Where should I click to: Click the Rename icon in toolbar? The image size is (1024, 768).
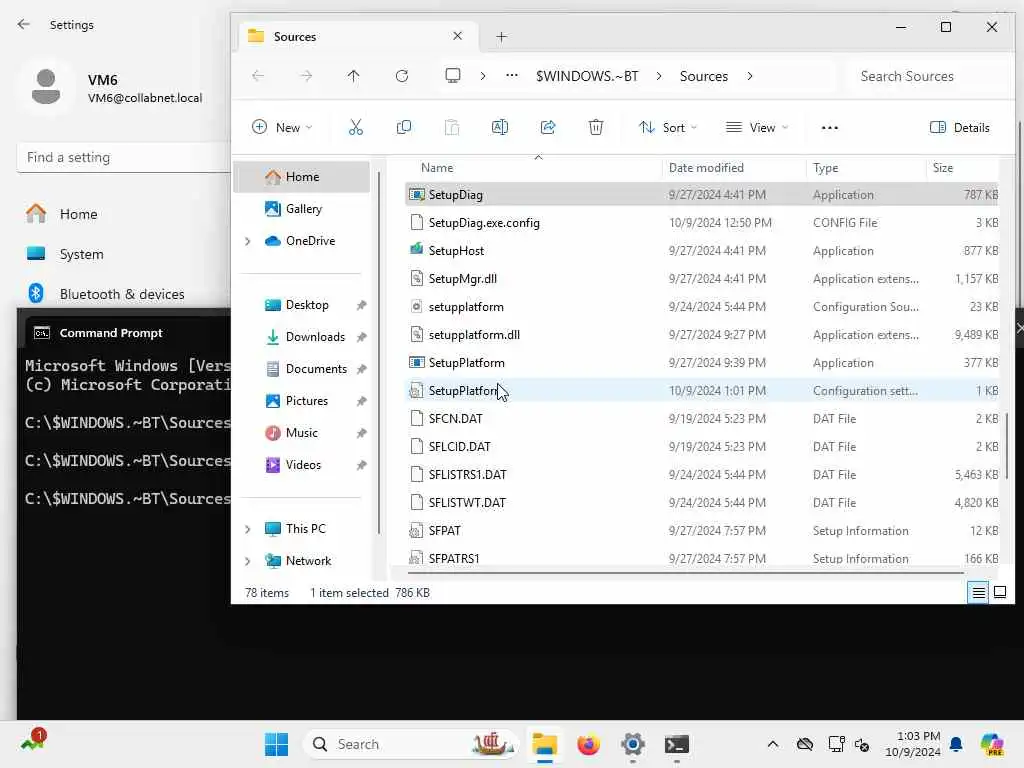(x=500, y=127)
